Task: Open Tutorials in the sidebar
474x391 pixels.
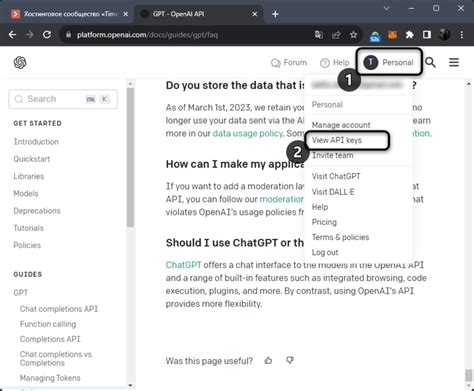Action: click(28, 228)
